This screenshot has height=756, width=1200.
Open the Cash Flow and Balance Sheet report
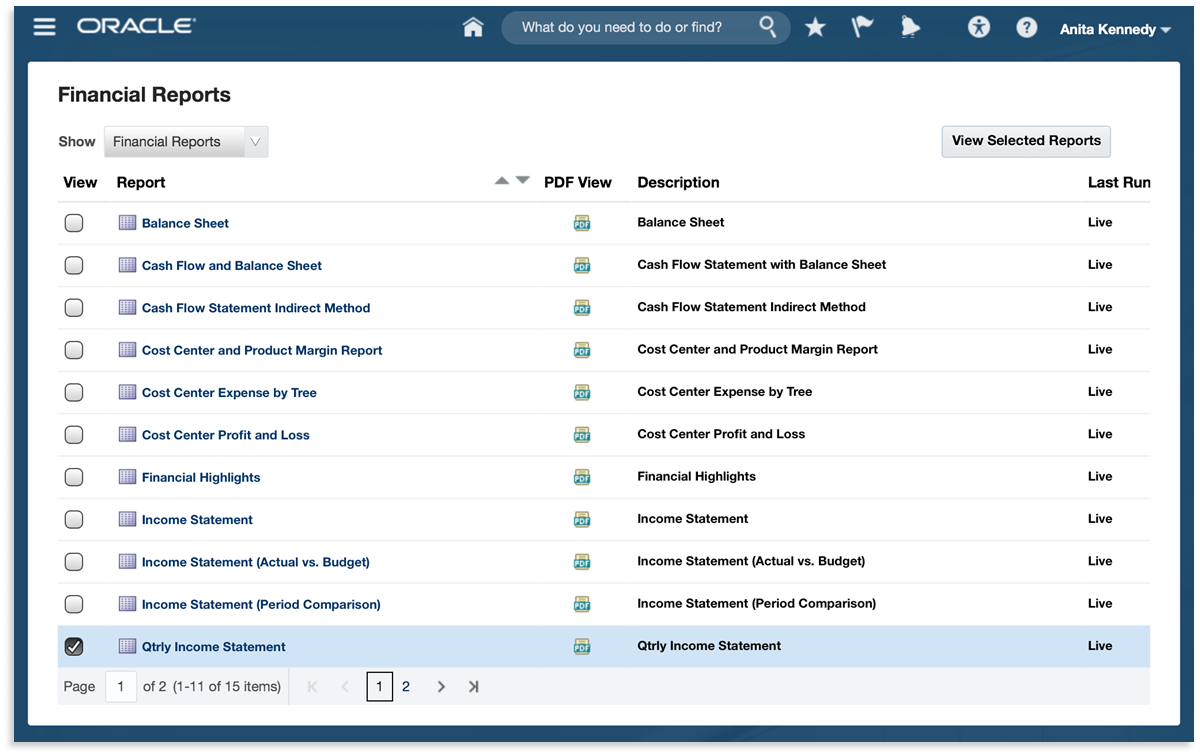click(231, 266)
